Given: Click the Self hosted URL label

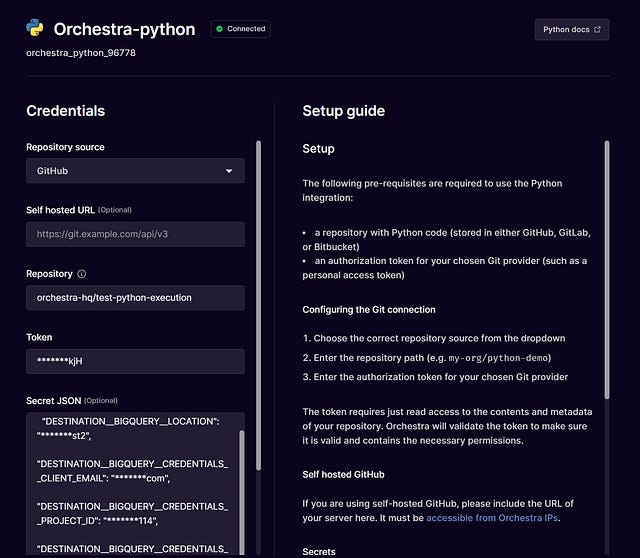Looking at the screenshot, I should pos(60,210).
